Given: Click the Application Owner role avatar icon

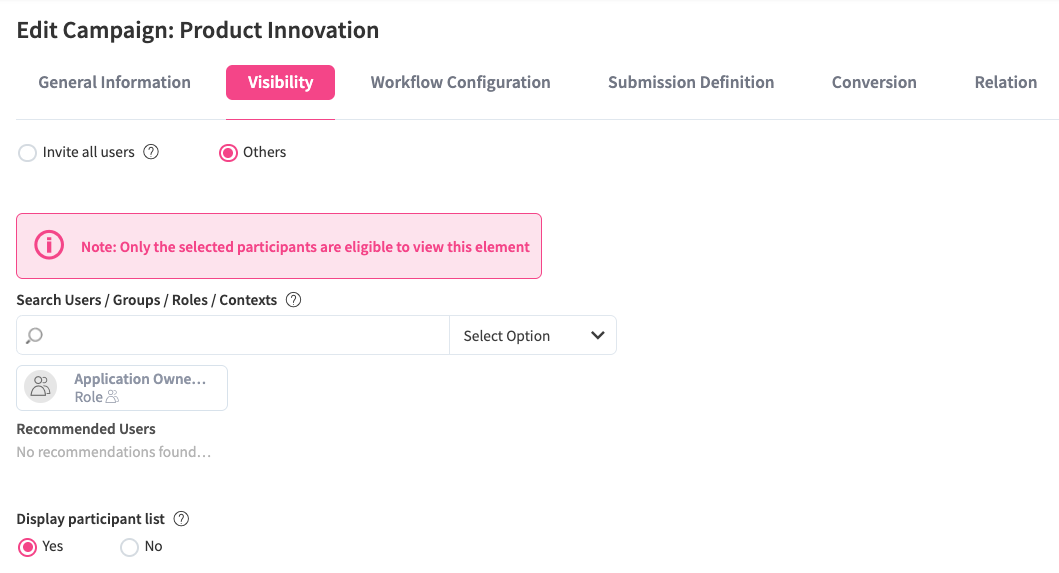Looking at the screenshot, I should (41, 387).
